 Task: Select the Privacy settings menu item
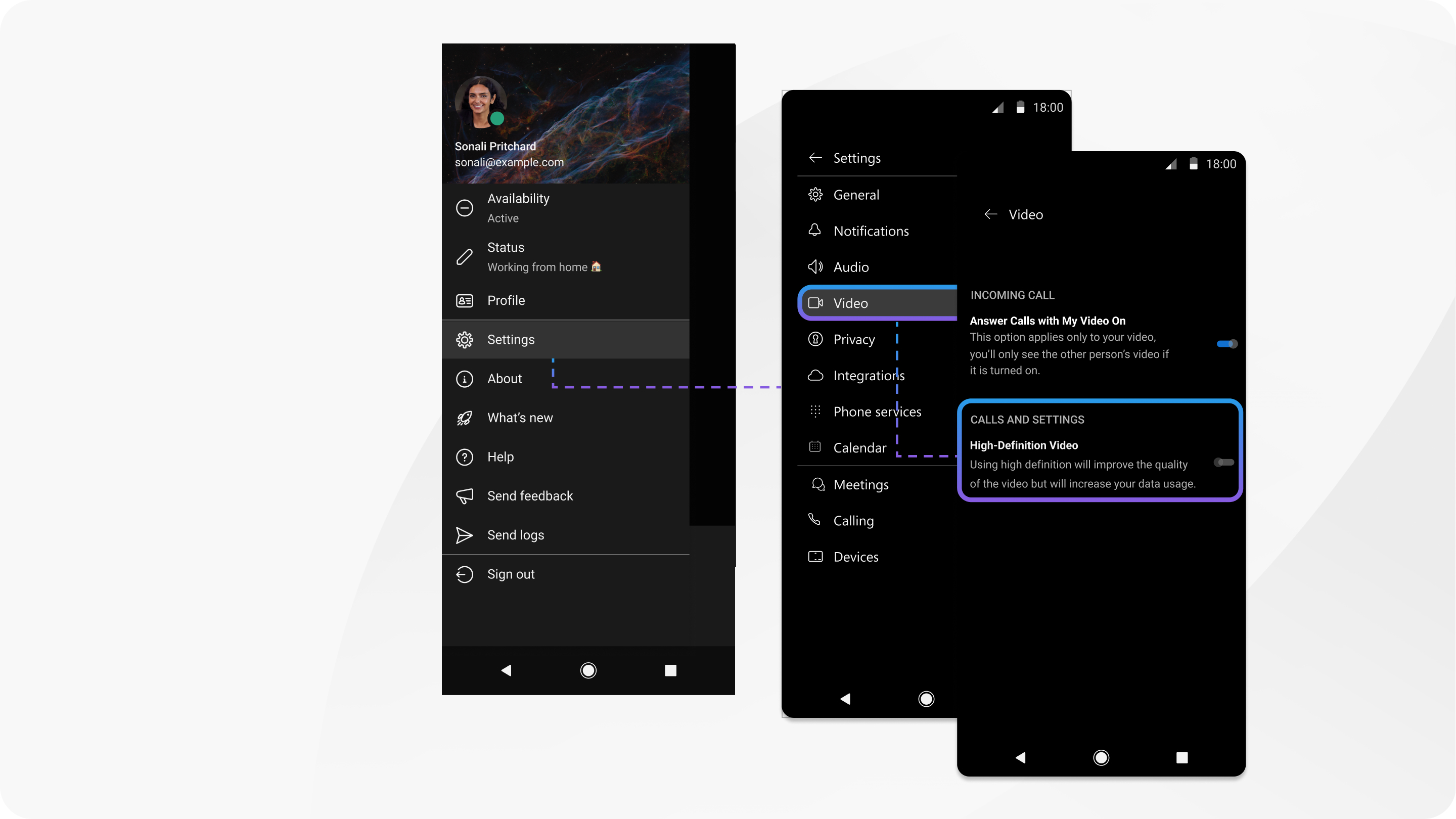pyautogui.click(x=854, y=339)
